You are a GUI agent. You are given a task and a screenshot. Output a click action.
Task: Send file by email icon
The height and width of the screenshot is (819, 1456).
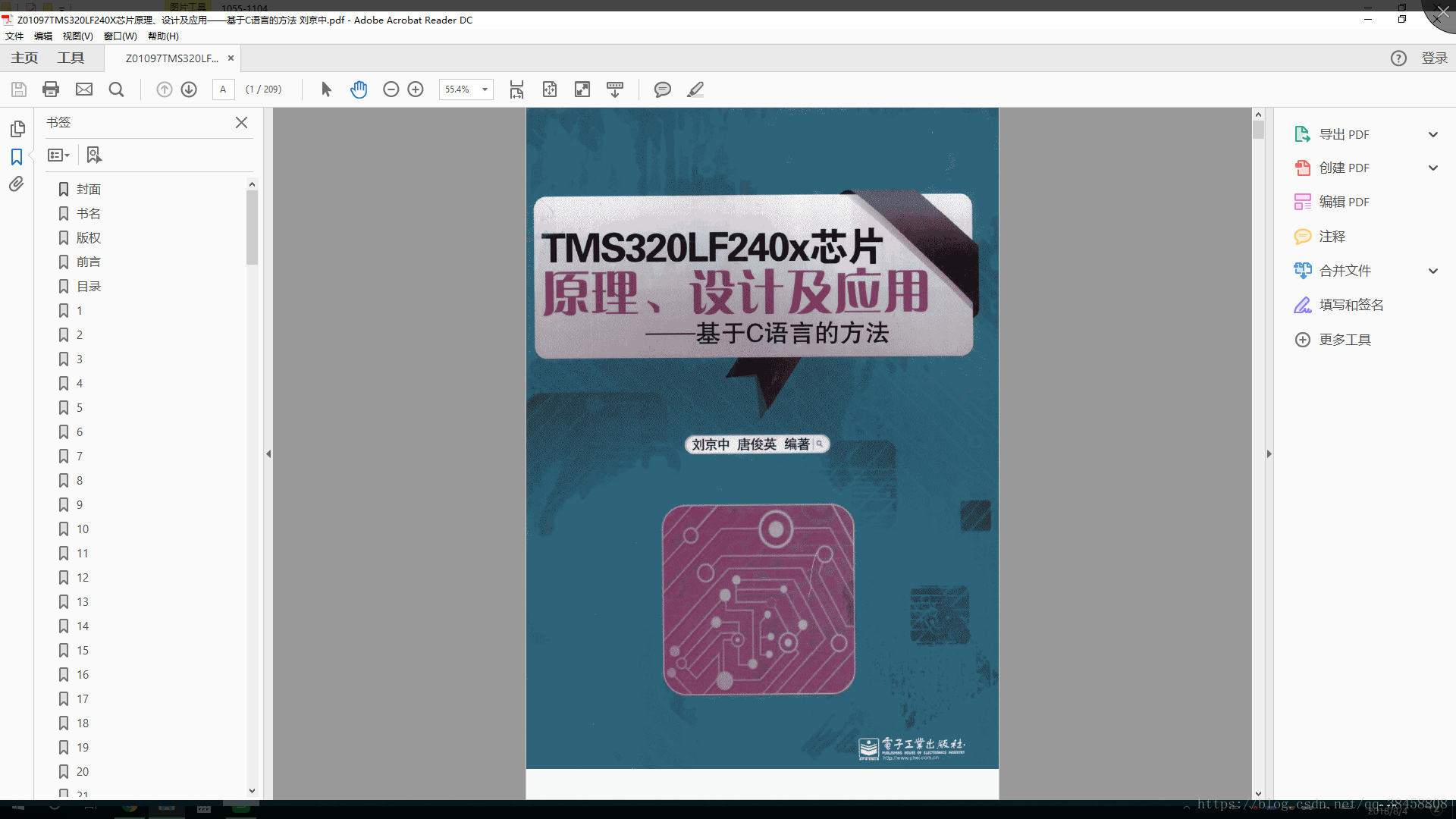pos(84,89)
